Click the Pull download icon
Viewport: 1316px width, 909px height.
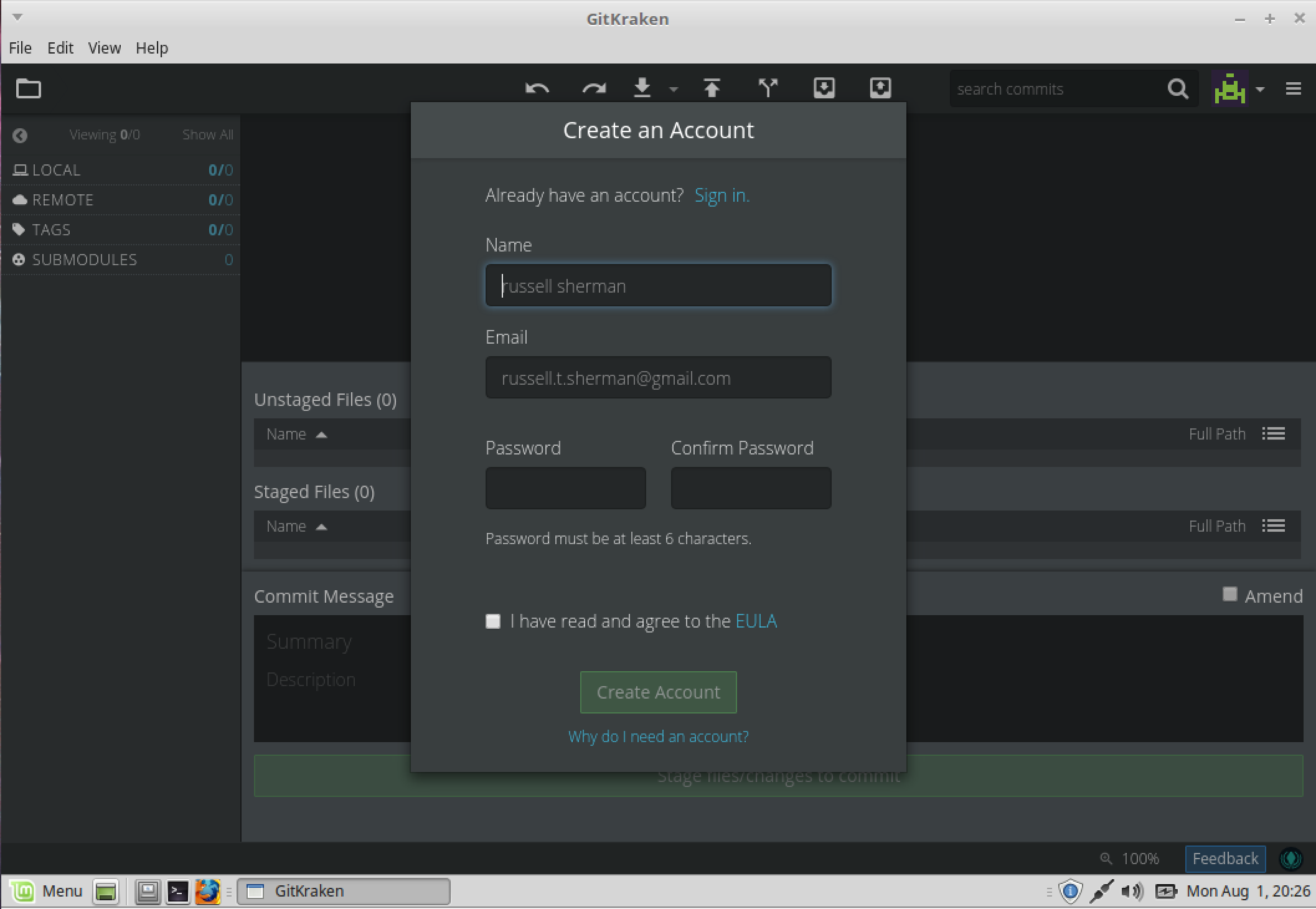[x=642, y=88]
